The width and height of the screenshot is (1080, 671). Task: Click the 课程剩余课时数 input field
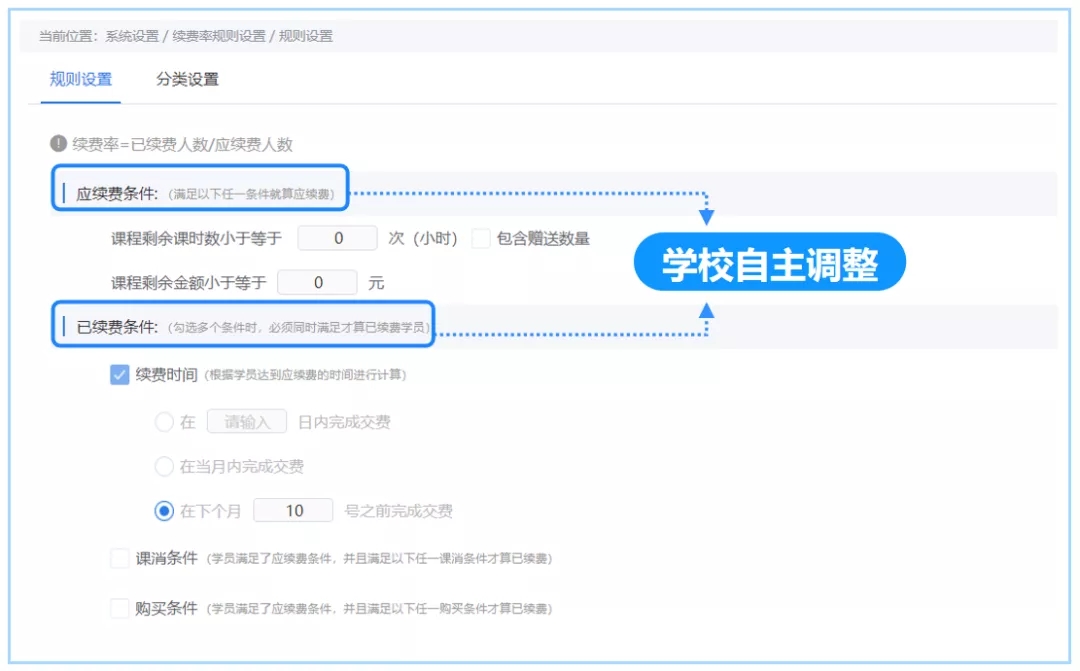(x=338, y=238)
